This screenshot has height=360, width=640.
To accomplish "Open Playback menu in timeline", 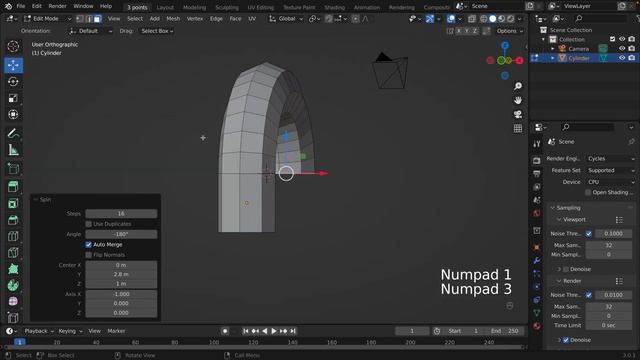I will point(39,331).
